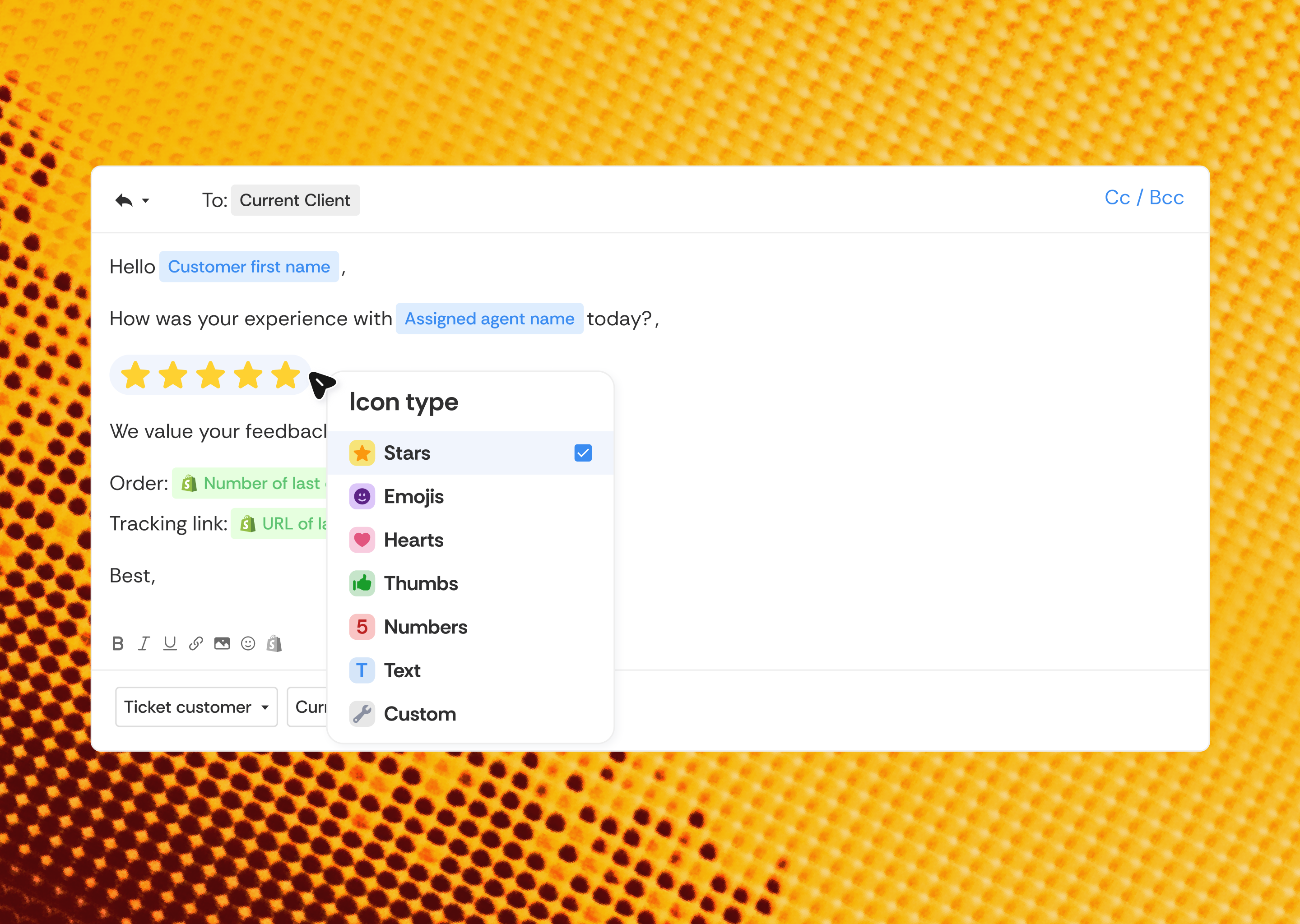Click the five-star rating widget
The width and height of the screenshot is (1300, 924).
click(x=210, y=375)
